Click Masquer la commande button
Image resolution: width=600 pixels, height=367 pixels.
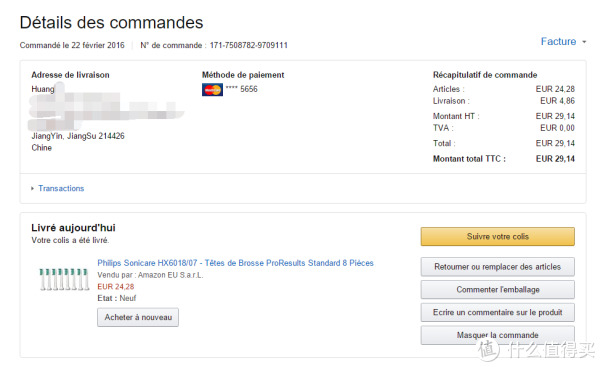[x=497, y=335]
